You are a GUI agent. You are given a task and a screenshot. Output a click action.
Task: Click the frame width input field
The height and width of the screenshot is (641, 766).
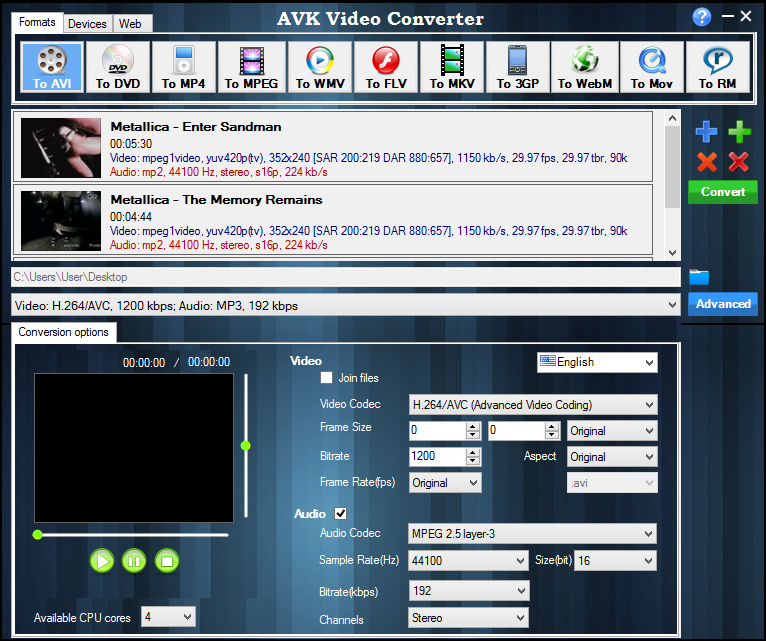pyautogui.click(x=437, y=430)
